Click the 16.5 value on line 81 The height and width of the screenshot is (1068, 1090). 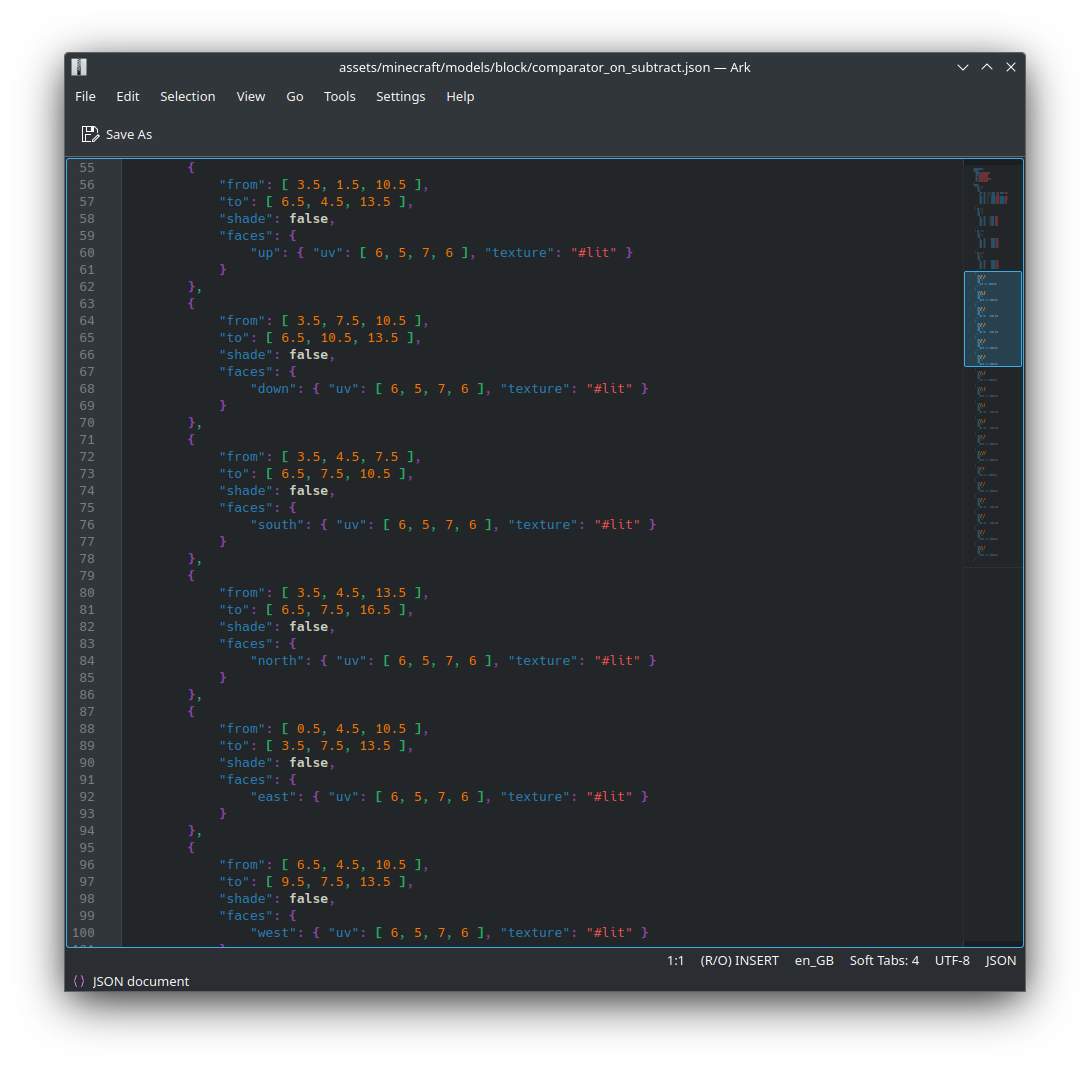tap(375, 610)
